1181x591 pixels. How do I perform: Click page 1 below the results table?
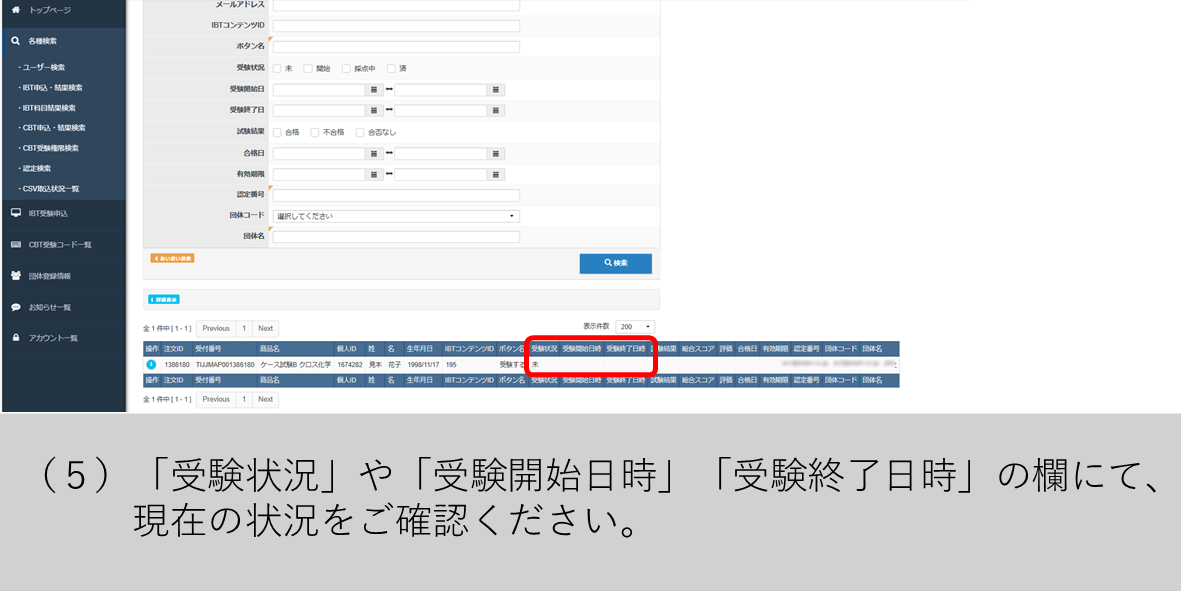[x=244, y=400]
